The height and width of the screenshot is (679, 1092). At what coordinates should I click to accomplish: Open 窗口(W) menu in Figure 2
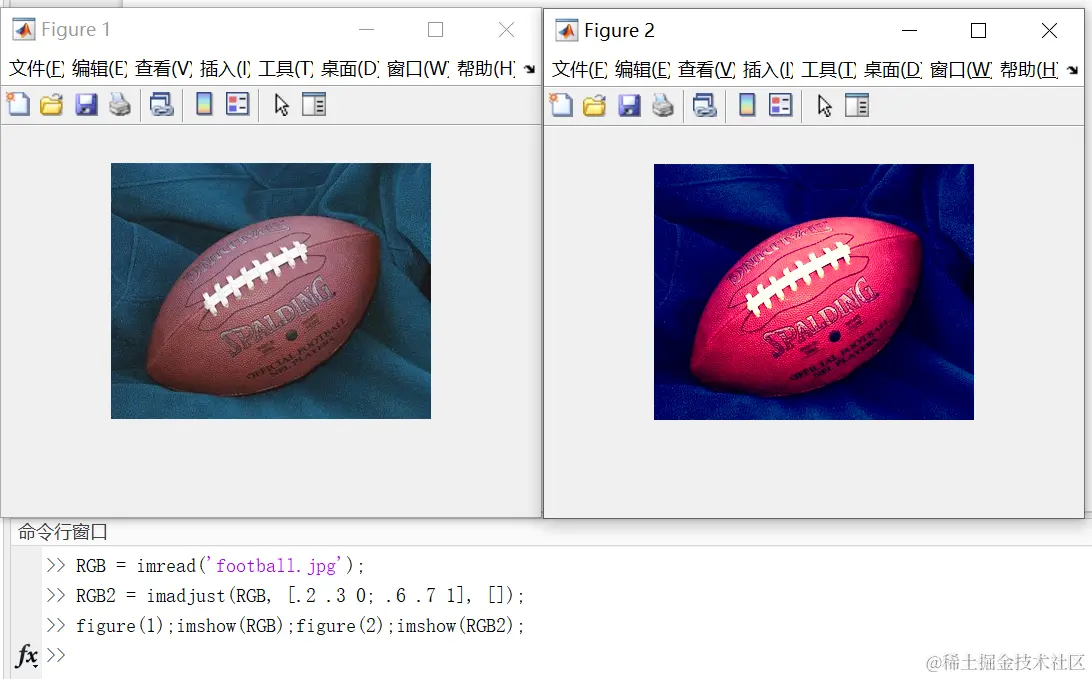tap(961, 69)
